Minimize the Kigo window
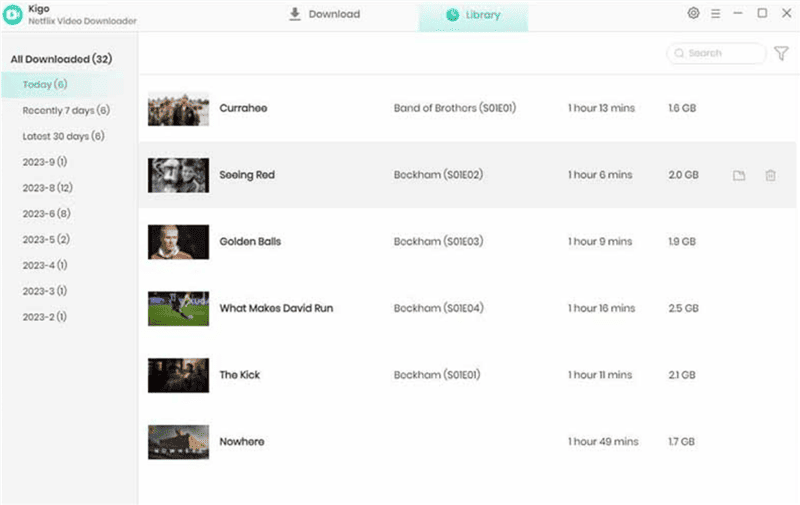The image size is (800, 505). [x=738, y=13]
